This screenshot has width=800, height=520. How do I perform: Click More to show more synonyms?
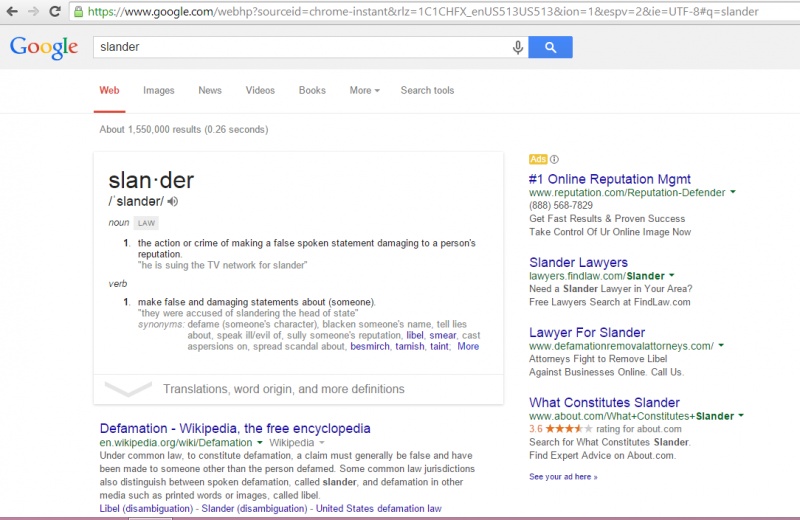[x=468, y=346]
